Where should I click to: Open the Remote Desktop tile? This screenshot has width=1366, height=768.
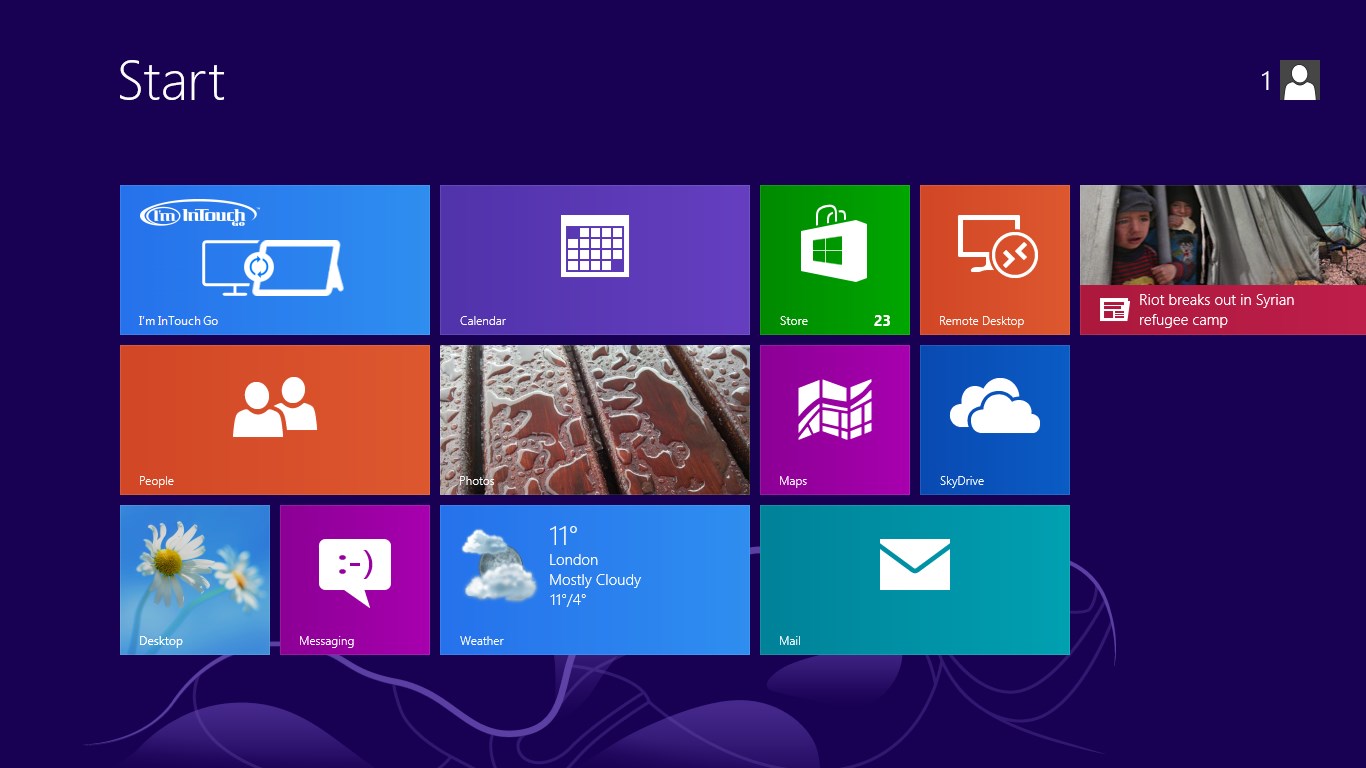click(x=995, y=260)
